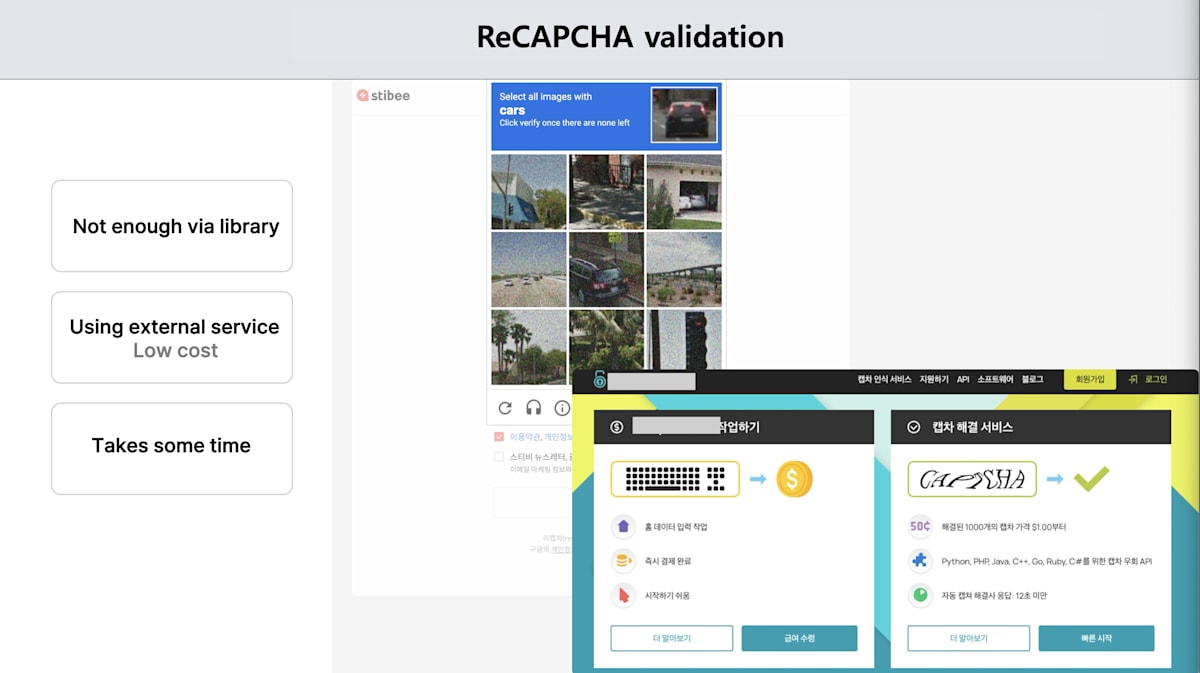1200x673 pixels.
Task: Click the distorted CAPTCHA sample image
Action: [972, 479]
